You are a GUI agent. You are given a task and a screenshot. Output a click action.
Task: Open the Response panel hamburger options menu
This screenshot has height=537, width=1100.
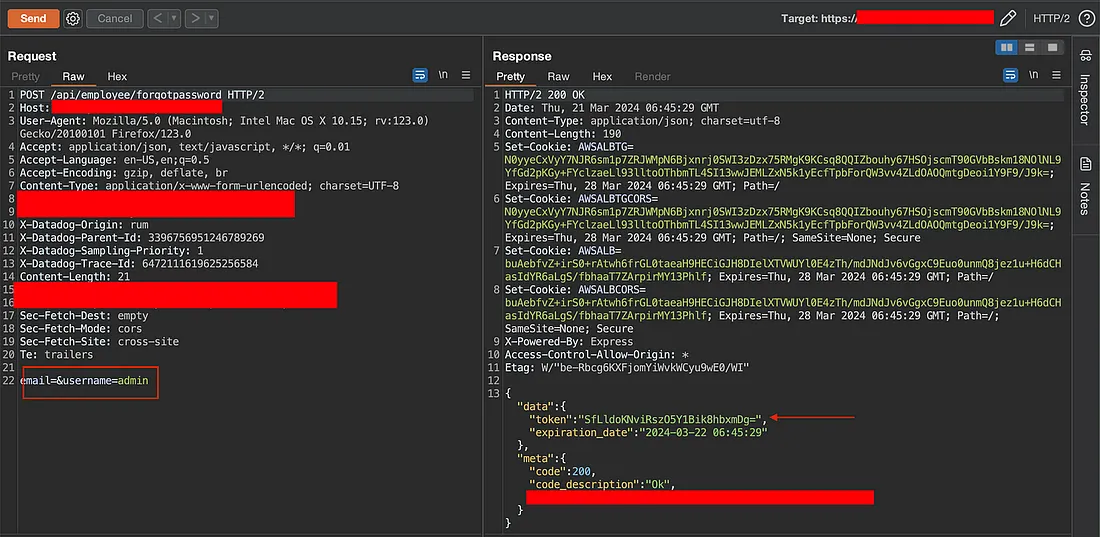pos(1060,76)
